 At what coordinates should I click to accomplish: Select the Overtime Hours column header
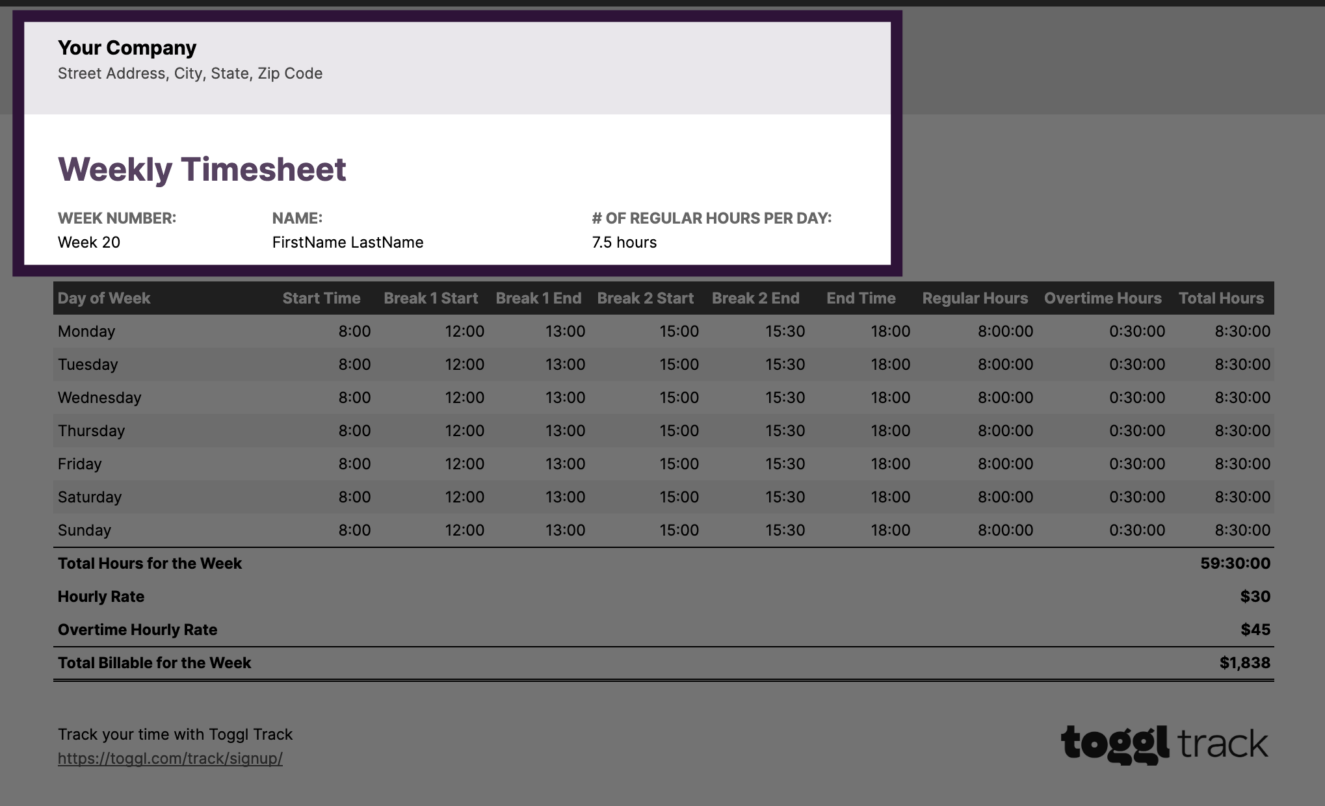click(x=1102, y=298)
